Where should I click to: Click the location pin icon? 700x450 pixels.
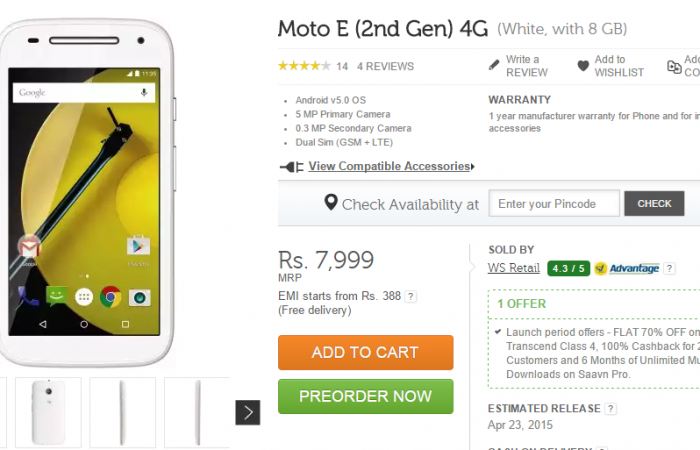pyautogui.click(x=331, y=203)
